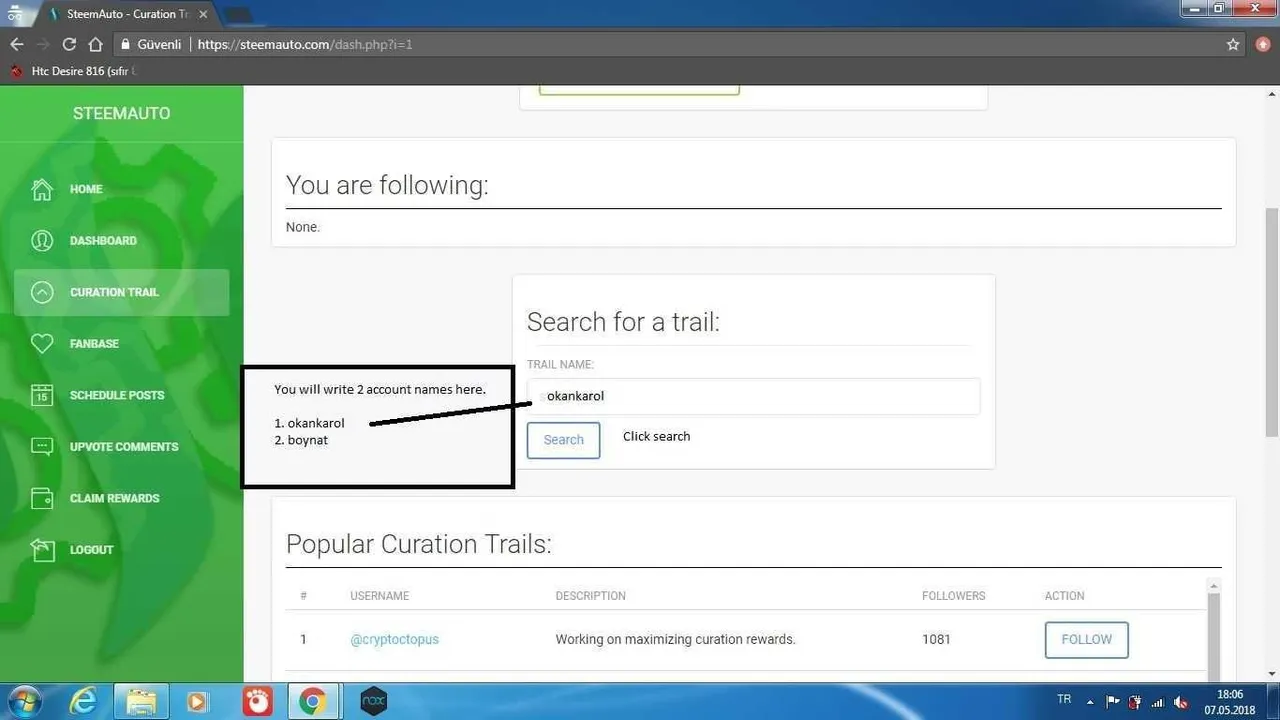Open media player taskbar icon
1280x720 pixels.
[197, 701]
